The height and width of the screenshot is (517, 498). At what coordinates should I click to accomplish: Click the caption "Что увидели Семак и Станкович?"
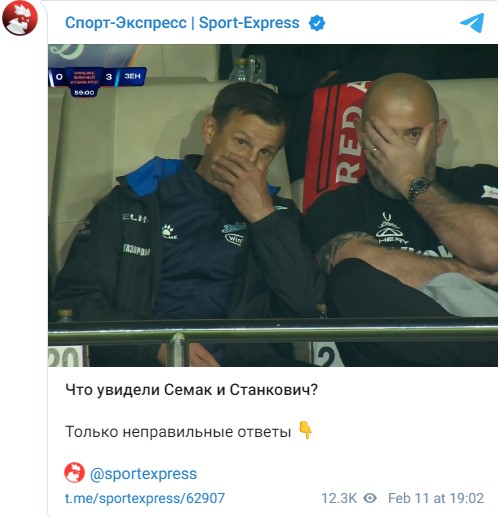coord(191,390)
